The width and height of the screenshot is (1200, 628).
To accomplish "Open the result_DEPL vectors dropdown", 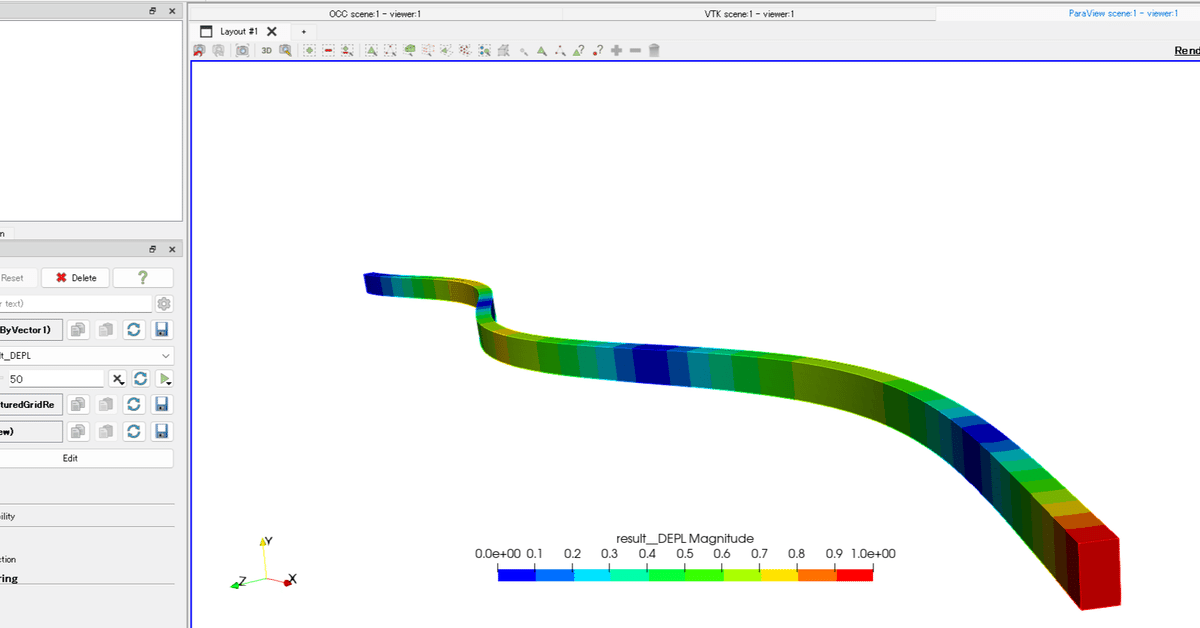I will [x=86, y=355].
